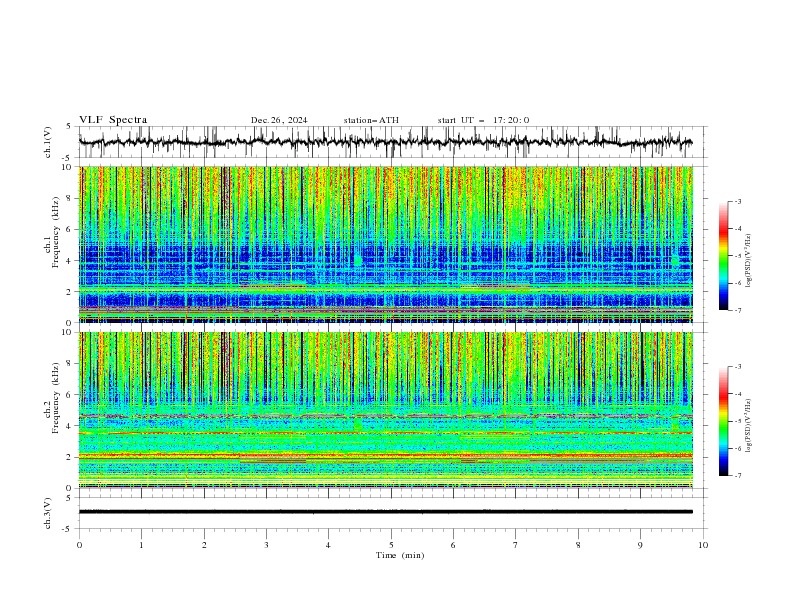Image resolution: width=792 pixels, height=612 pixels.
Task: Click the time axis tick label '5'
Action: [x=391, y=545]
